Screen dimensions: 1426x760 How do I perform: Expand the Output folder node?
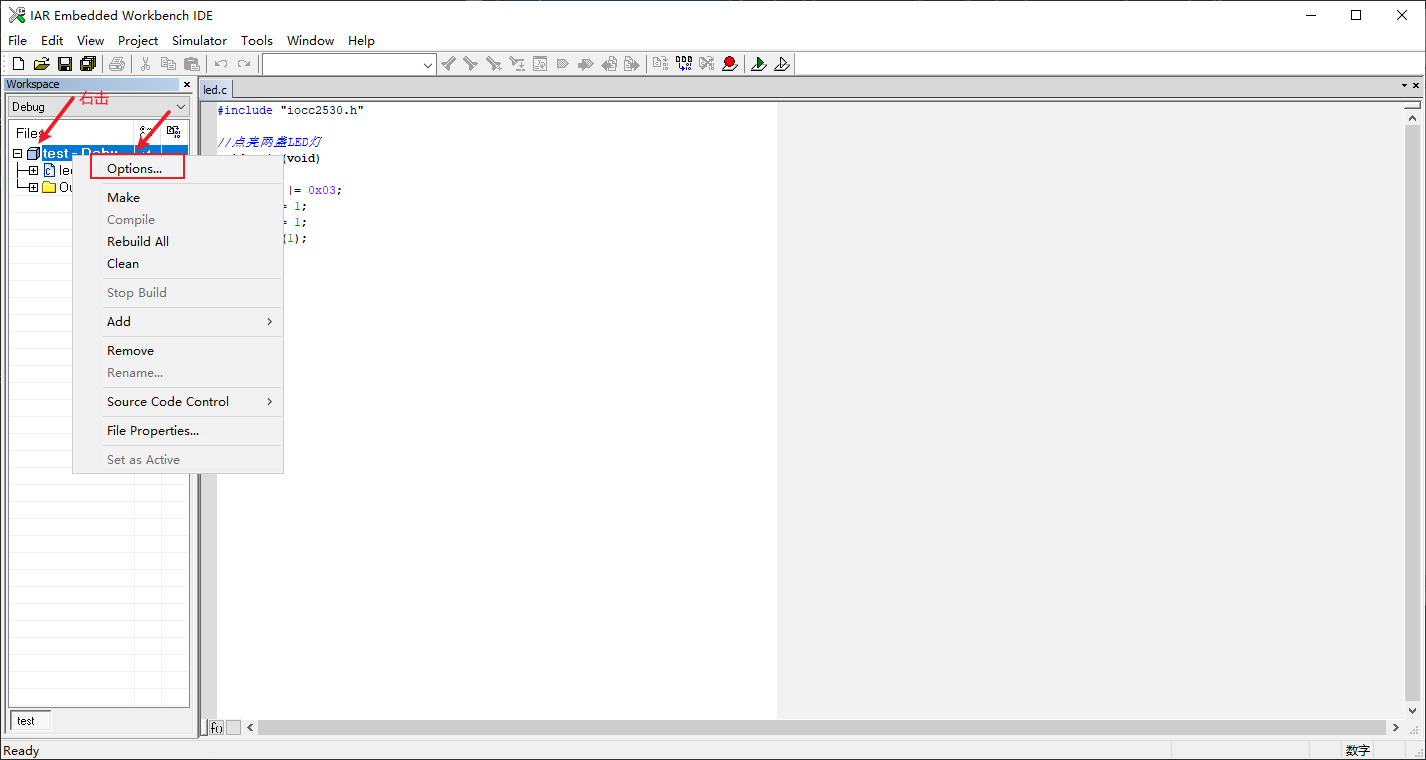[x=33, y=187]
